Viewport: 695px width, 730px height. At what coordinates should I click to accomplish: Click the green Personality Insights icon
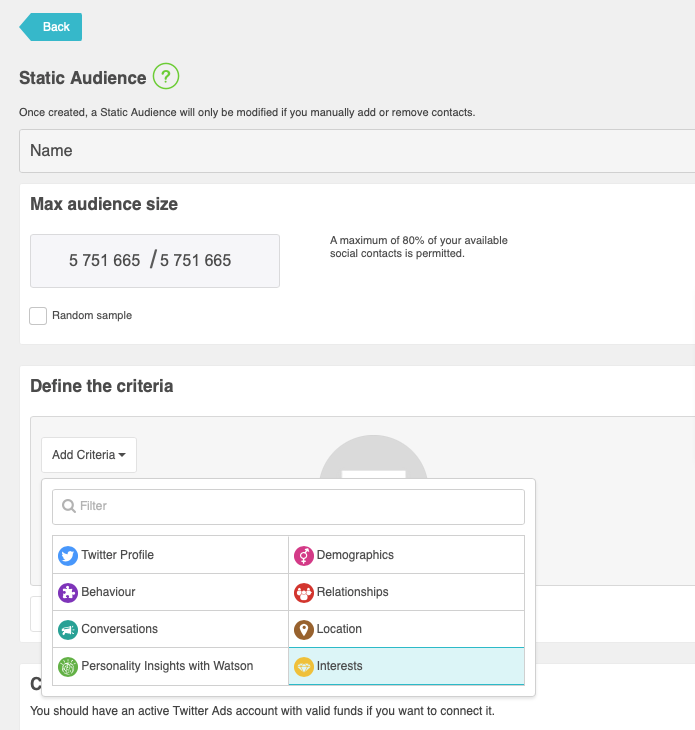coord(68,667)
